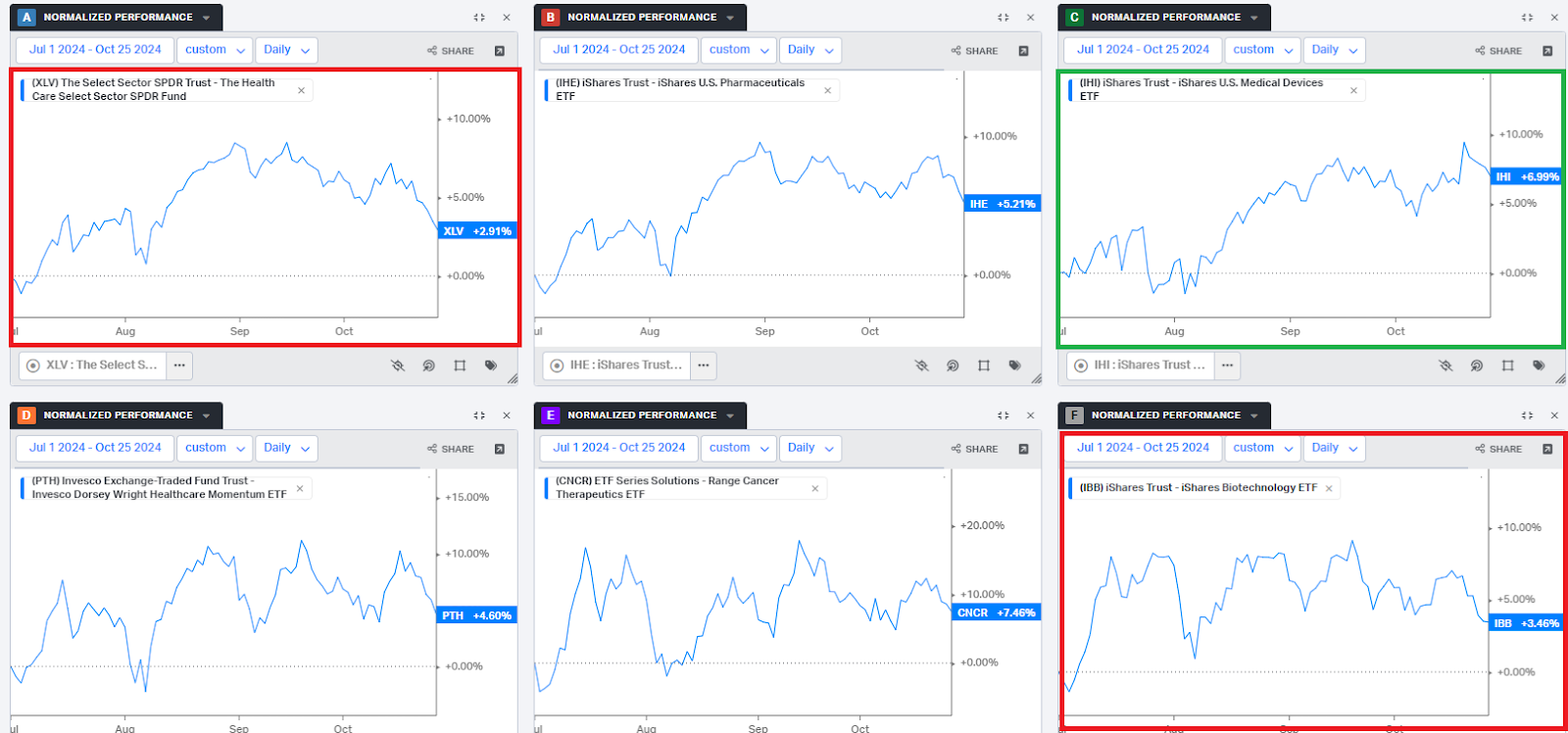Open the Daily frequency dropdown in panel E

point(810,448)
